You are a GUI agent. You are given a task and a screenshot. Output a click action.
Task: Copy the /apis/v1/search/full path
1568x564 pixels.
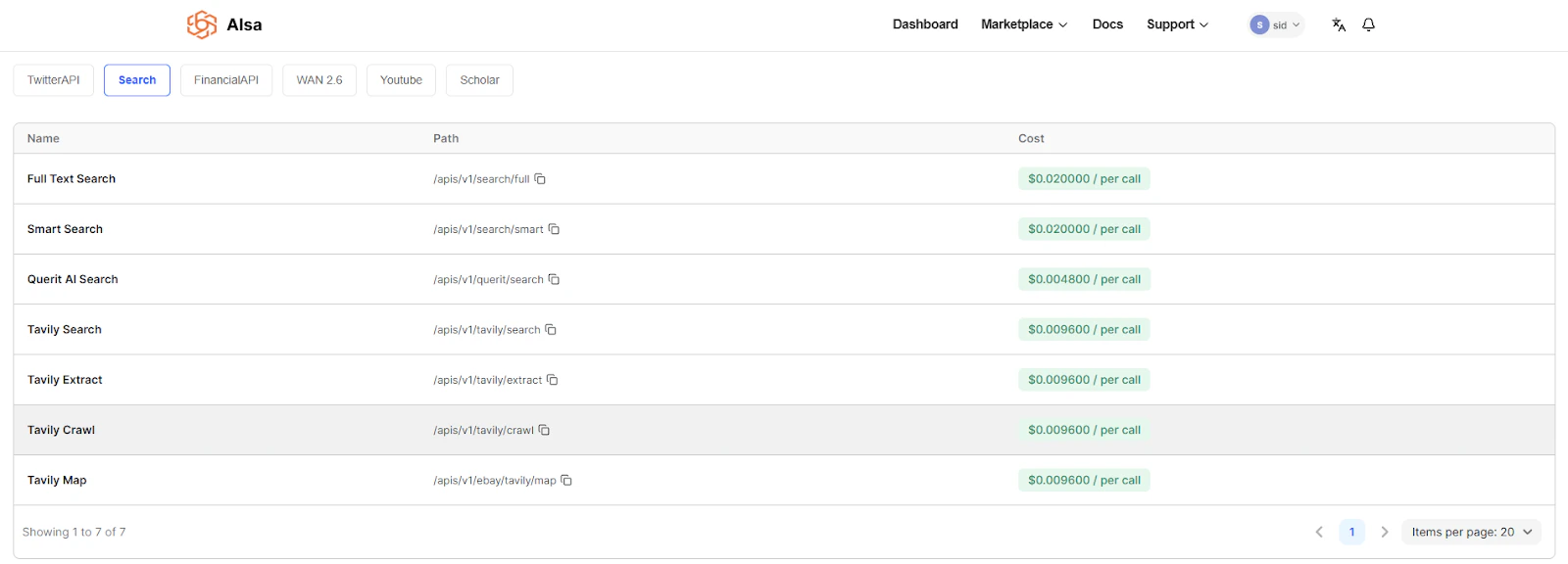[x=540, y=179]
